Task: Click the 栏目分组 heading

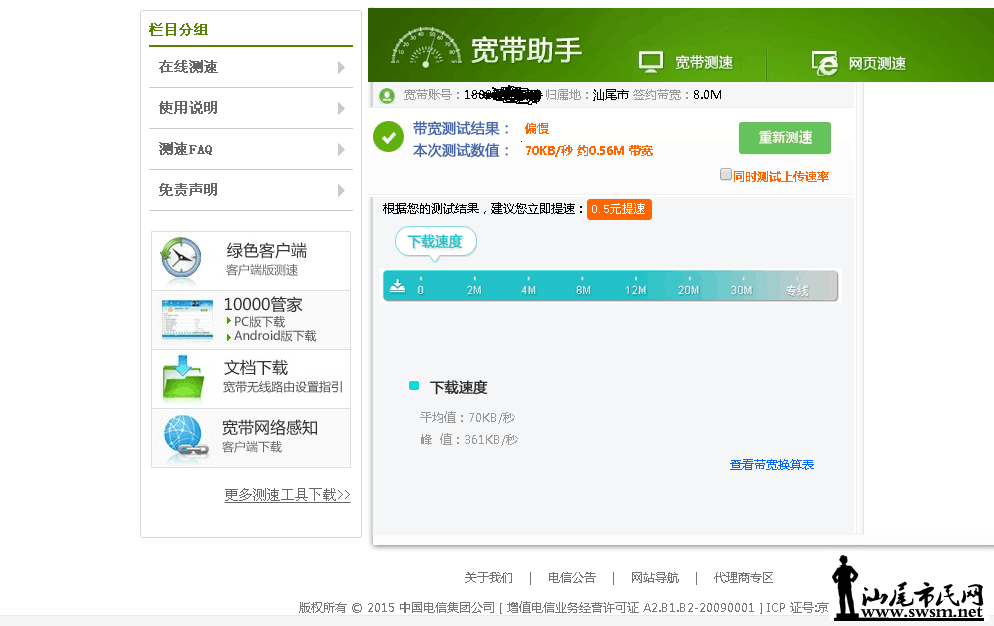Action: [178, 29]
